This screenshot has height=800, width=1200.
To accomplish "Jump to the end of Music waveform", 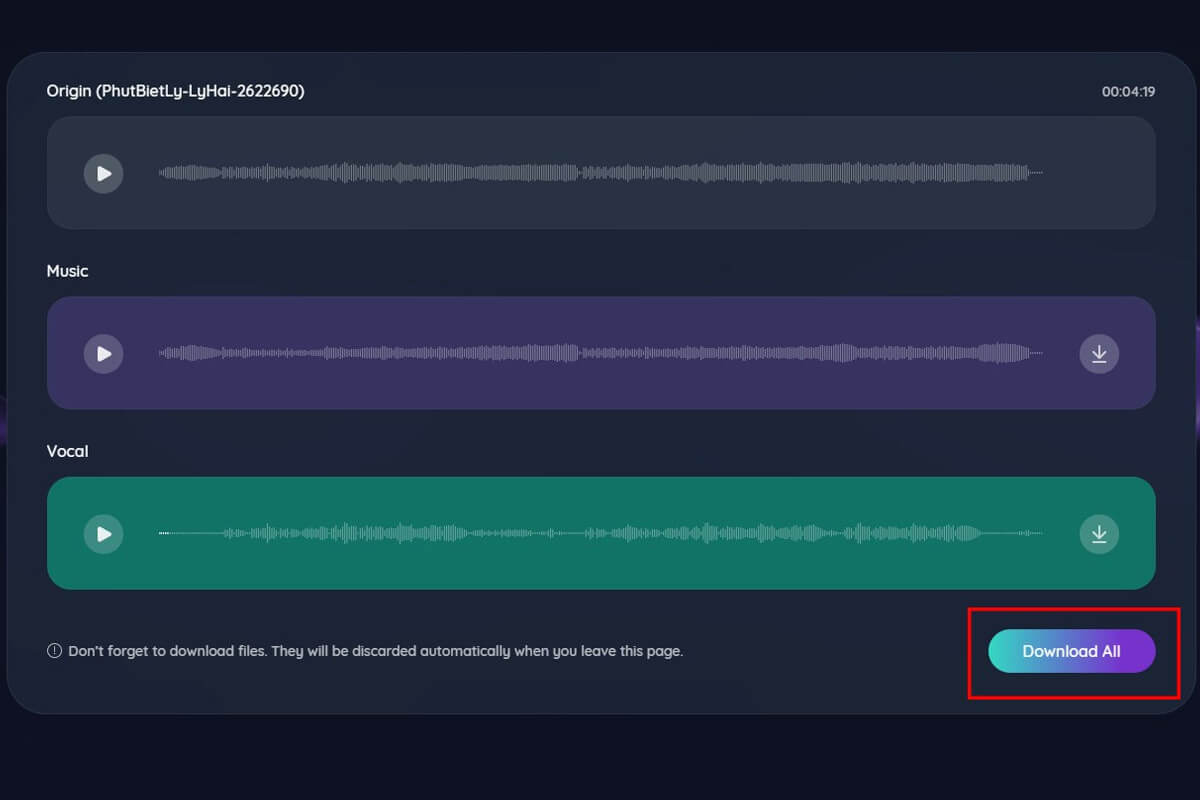I will (1040, 353).
